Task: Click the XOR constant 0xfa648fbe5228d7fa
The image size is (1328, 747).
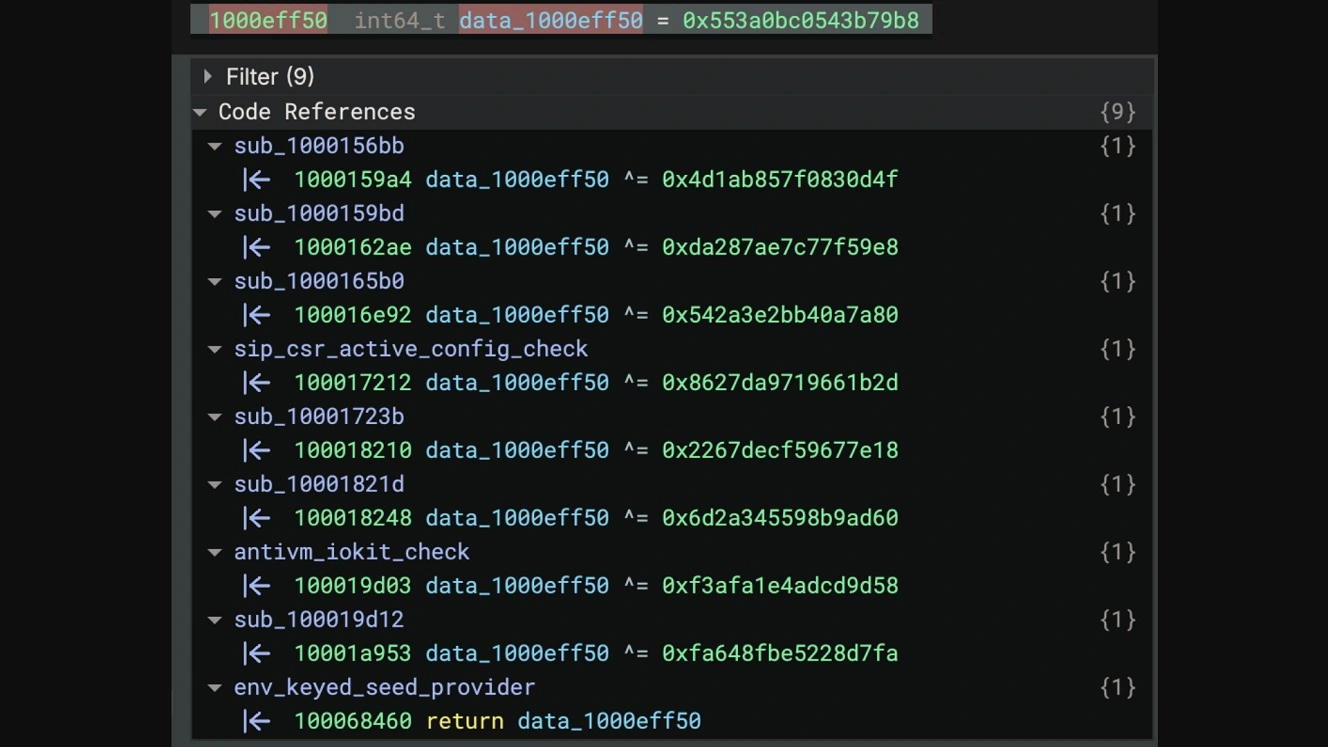Action: pos(780,653)
